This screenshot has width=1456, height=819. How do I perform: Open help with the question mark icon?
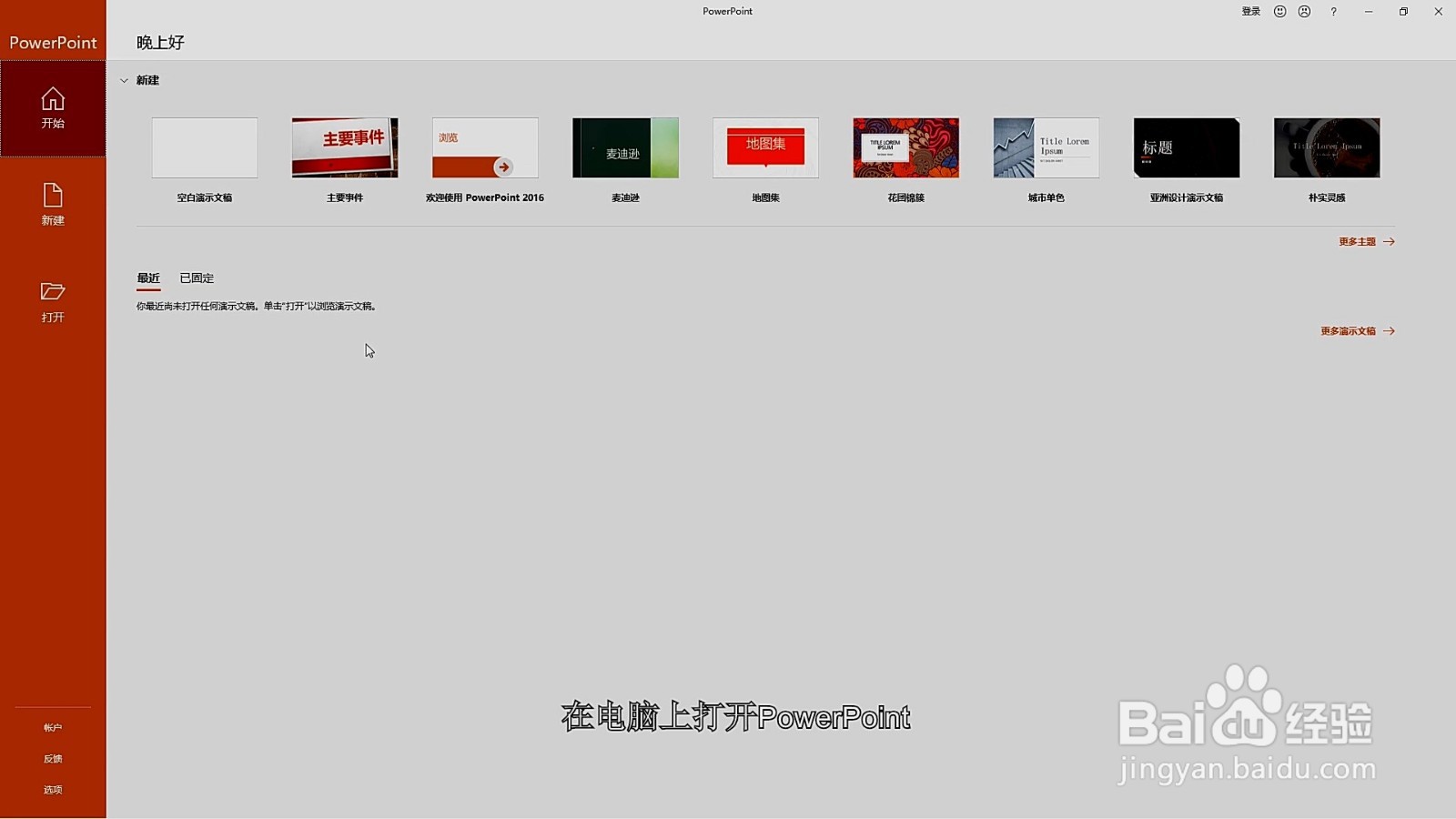pos(1333,12)
